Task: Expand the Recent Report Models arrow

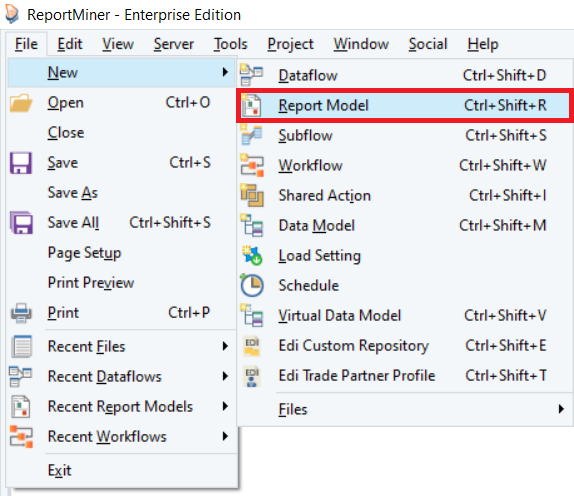Action: pos(225,406)
